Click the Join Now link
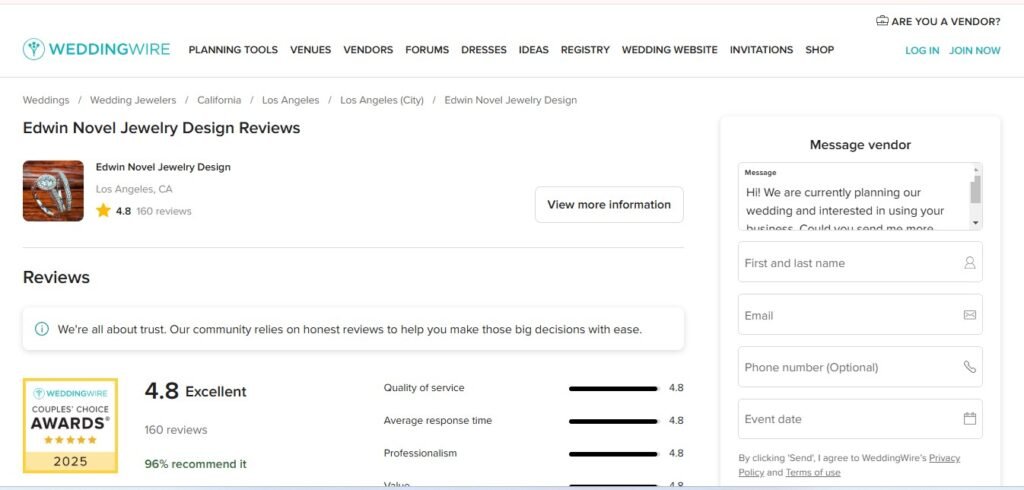Screen dimensions: 1024x490 pos(974,50)
